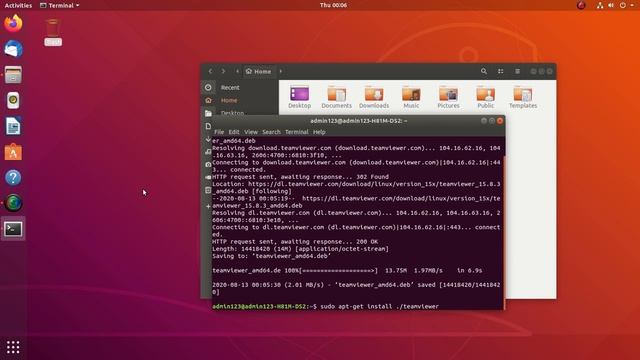This screenshot has width=640, height=360.
Task: Click the volume icon in top bar
Action: 611,5
